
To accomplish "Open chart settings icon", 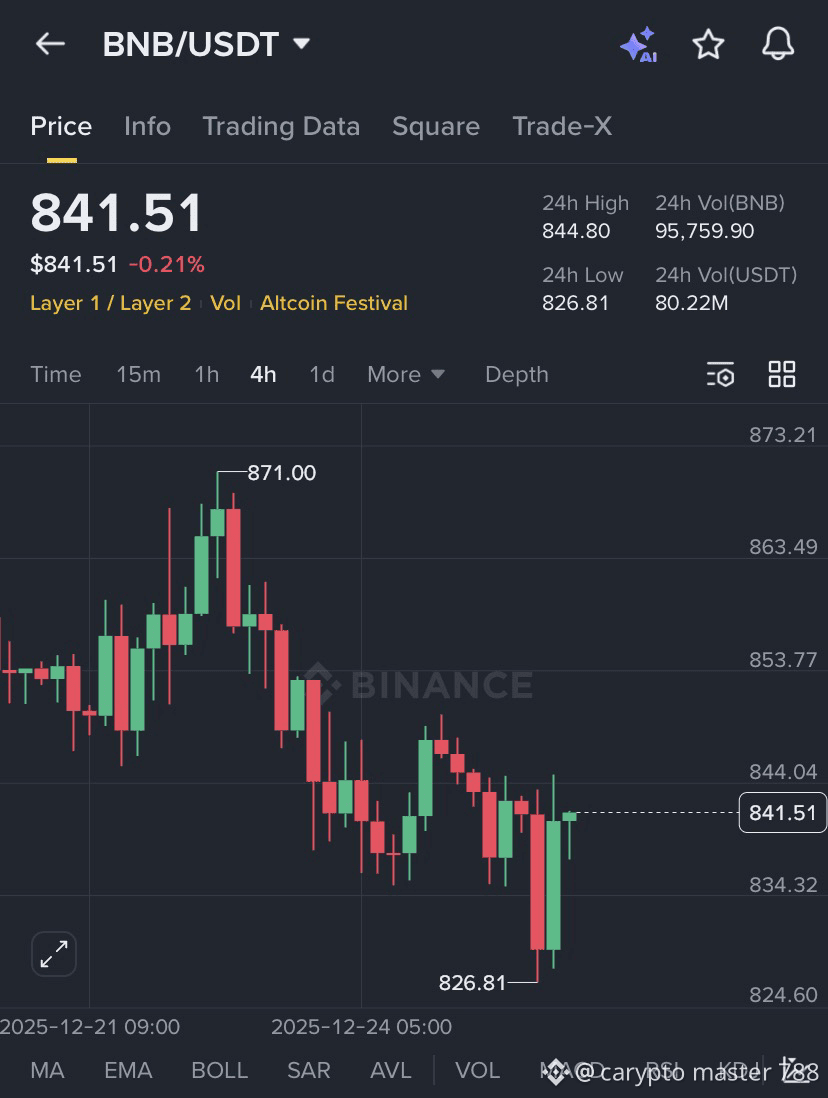I will 720,374.
